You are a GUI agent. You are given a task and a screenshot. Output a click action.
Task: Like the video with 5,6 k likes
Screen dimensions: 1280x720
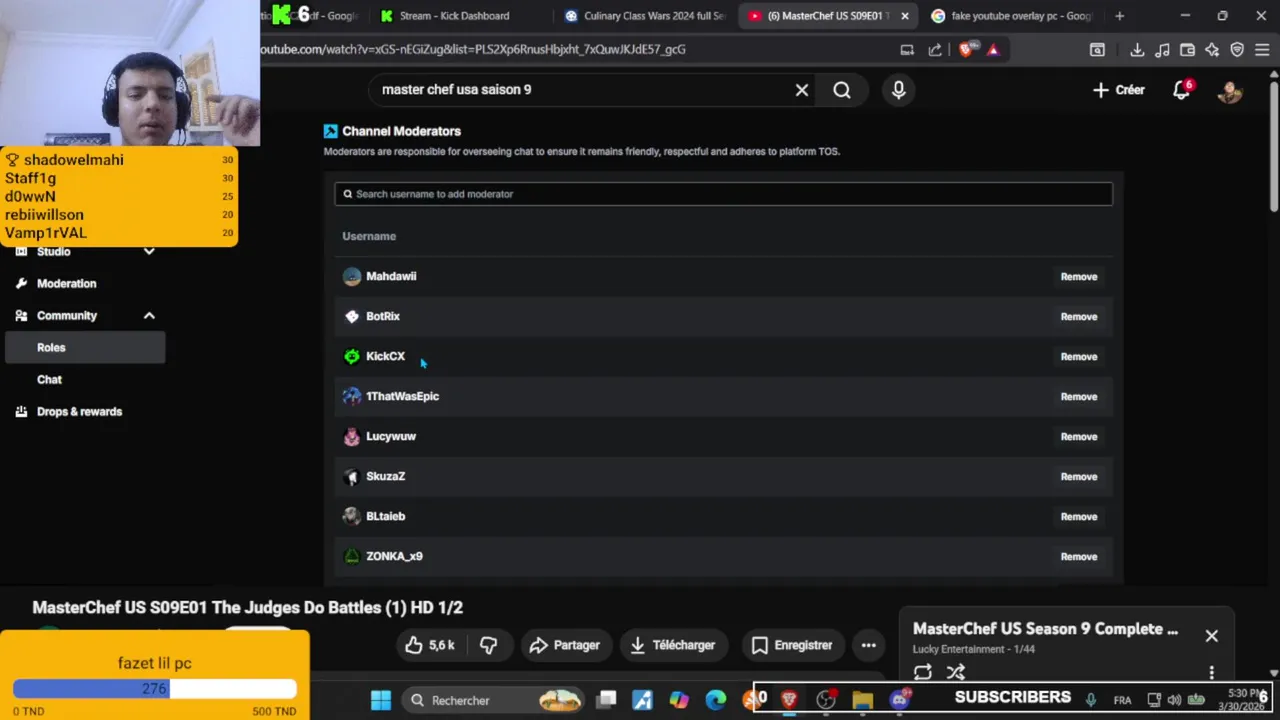pyautogui.click(x=430, y=646)
